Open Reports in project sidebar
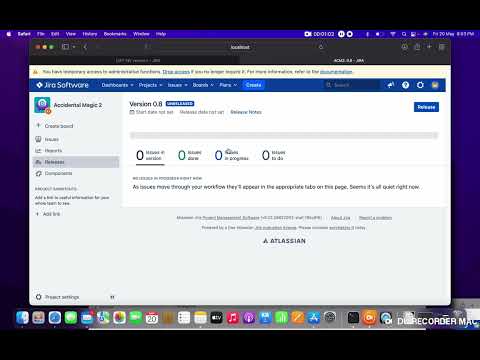 tap(53, 151)
